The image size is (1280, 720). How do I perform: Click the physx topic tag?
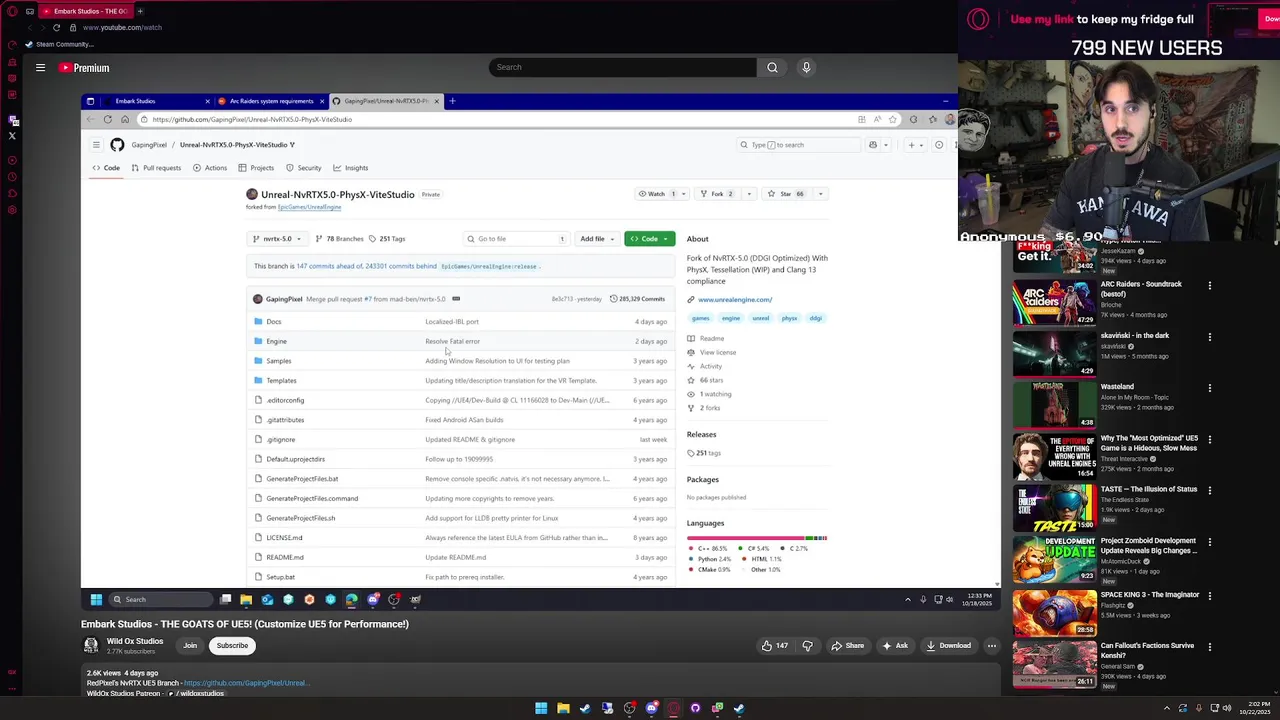789,318
